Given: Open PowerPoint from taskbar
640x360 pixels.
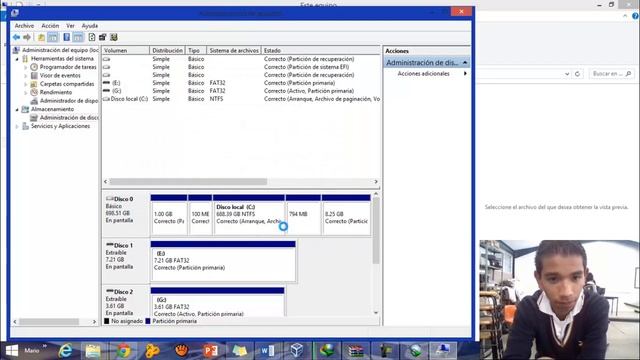Looking at the screenshot, I should coord(211,351).
